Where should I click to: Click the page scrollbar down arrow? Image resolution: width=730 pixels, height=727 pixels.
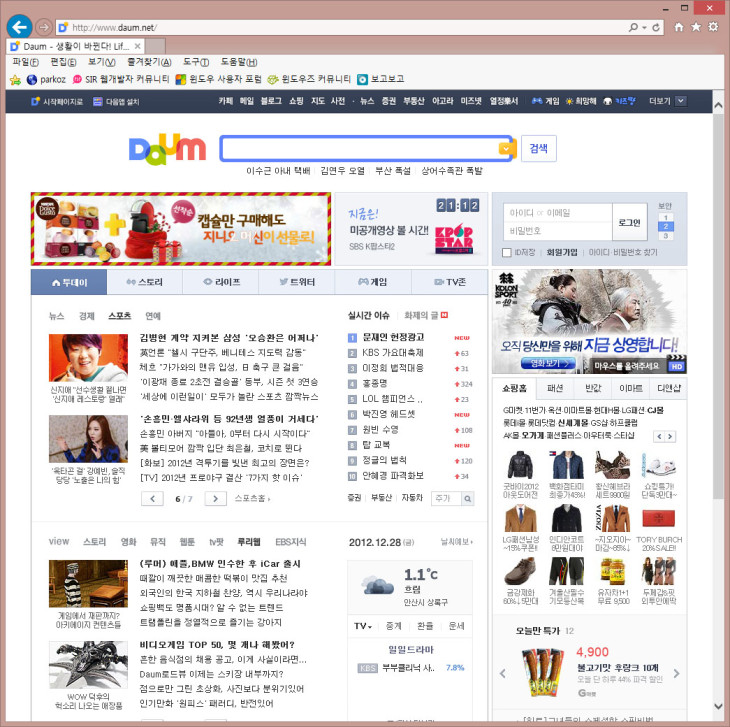[718, 707]
